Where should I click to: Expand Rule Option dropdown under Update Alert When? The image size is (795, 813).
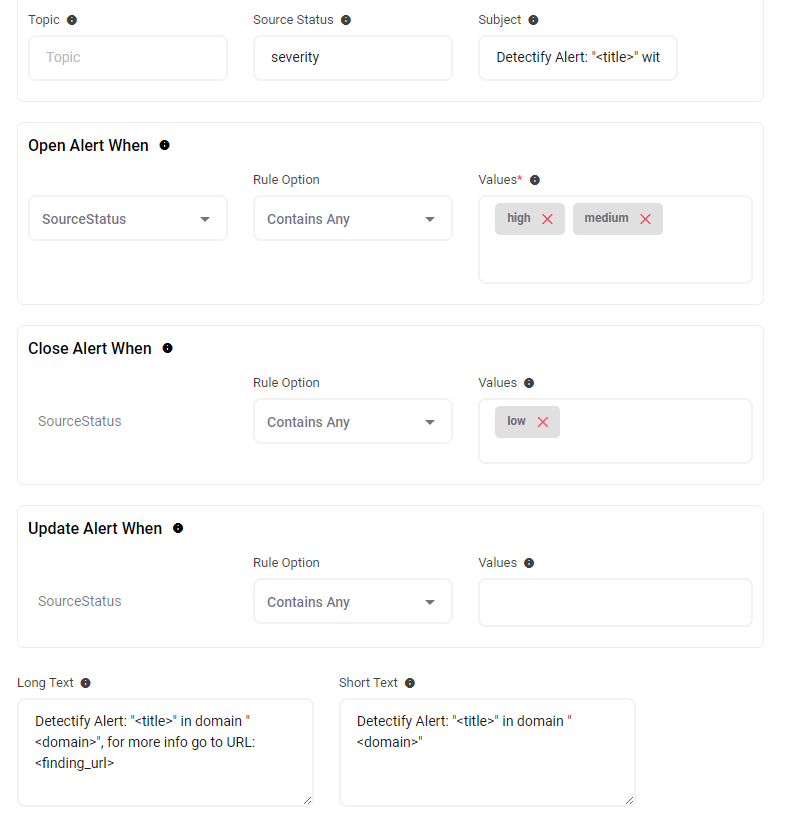[x=352, y=602]
